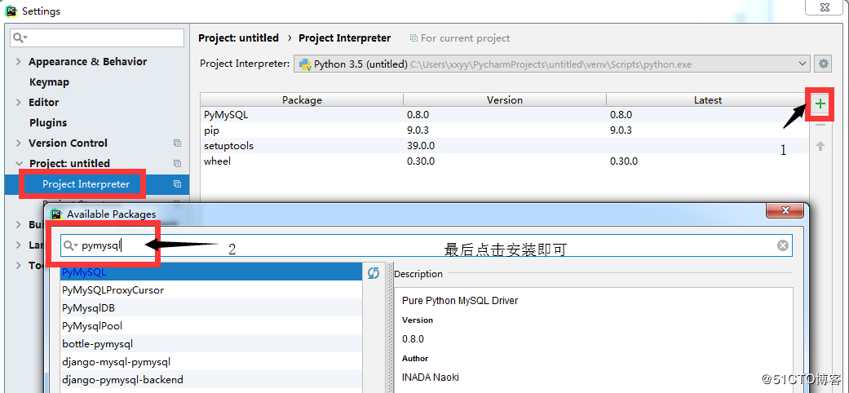Click the green plus install package icon
This screenshot has height=393, width=849.
(820, 103)
